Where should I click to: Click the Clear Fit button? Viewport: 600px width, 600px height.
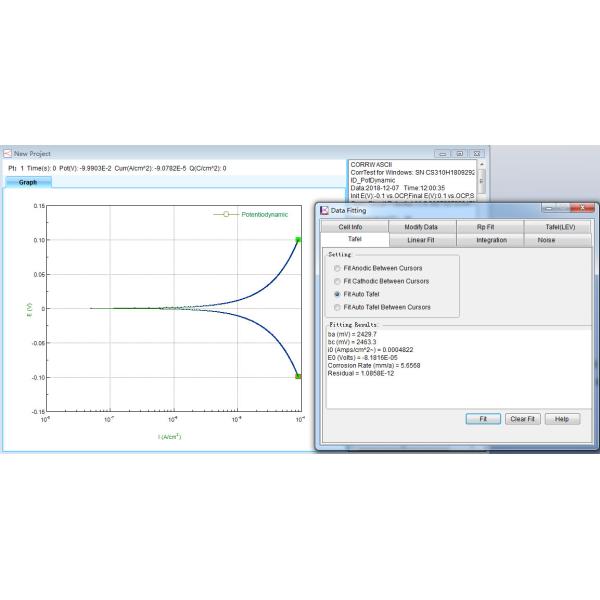tap(522, 419)
